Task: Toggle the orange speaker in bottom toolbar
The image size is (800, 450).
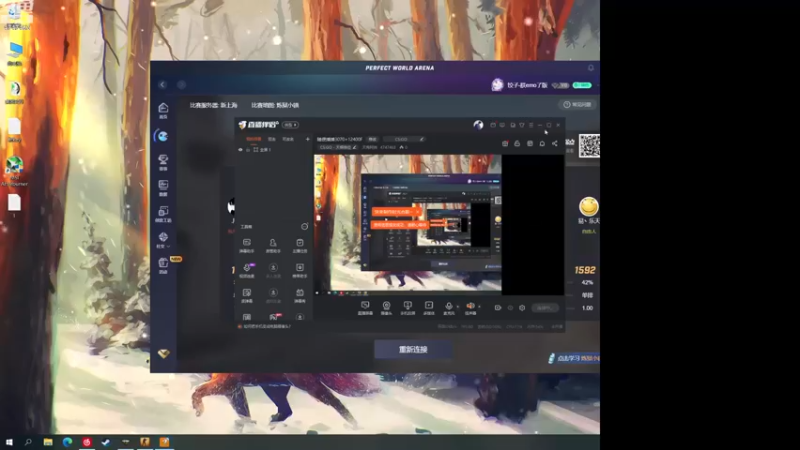Action: click(x=470, y=308)
